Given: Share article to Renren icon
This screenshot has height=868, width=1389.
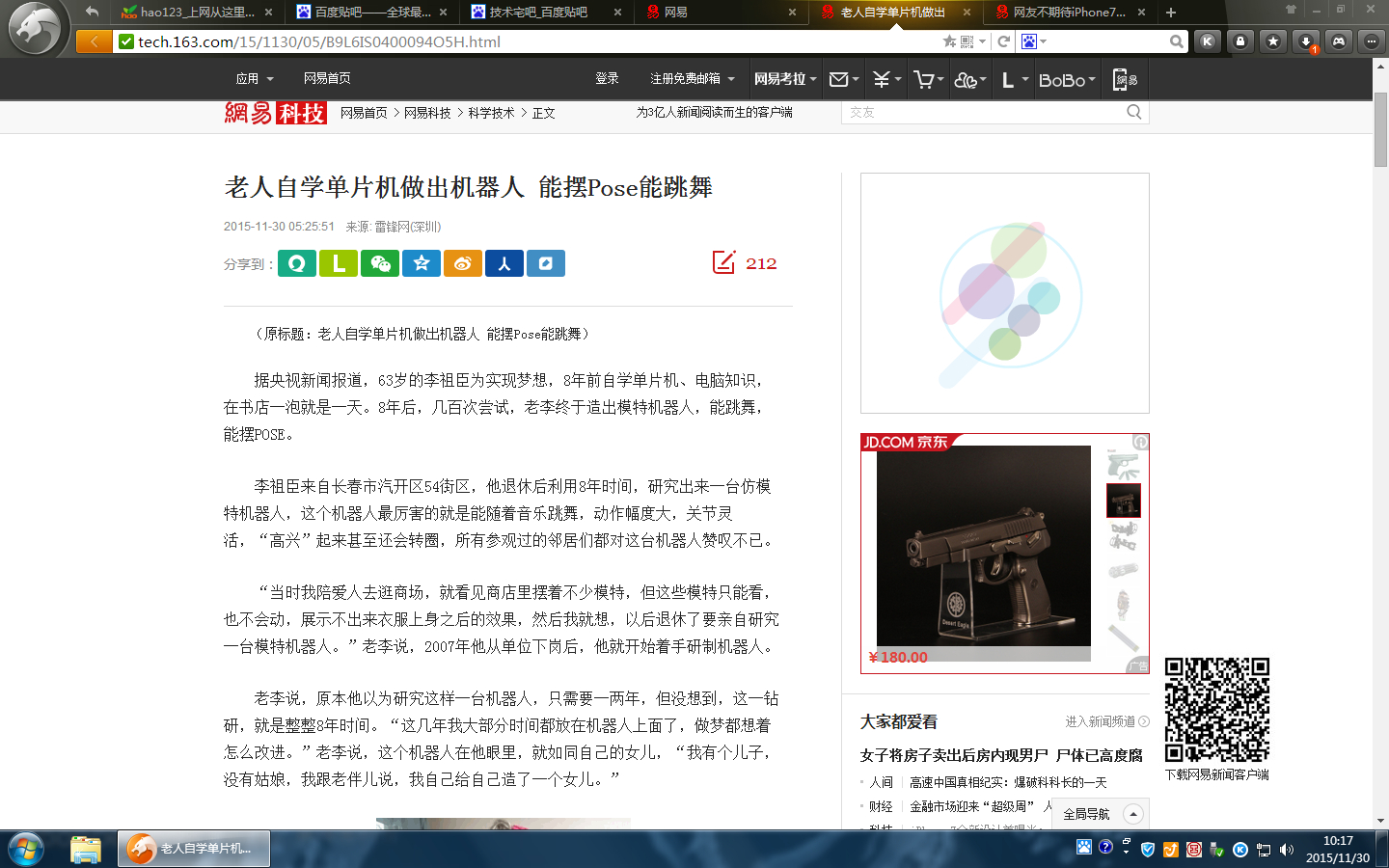Looking at the screenshot, I should click(x=504, y=263).
